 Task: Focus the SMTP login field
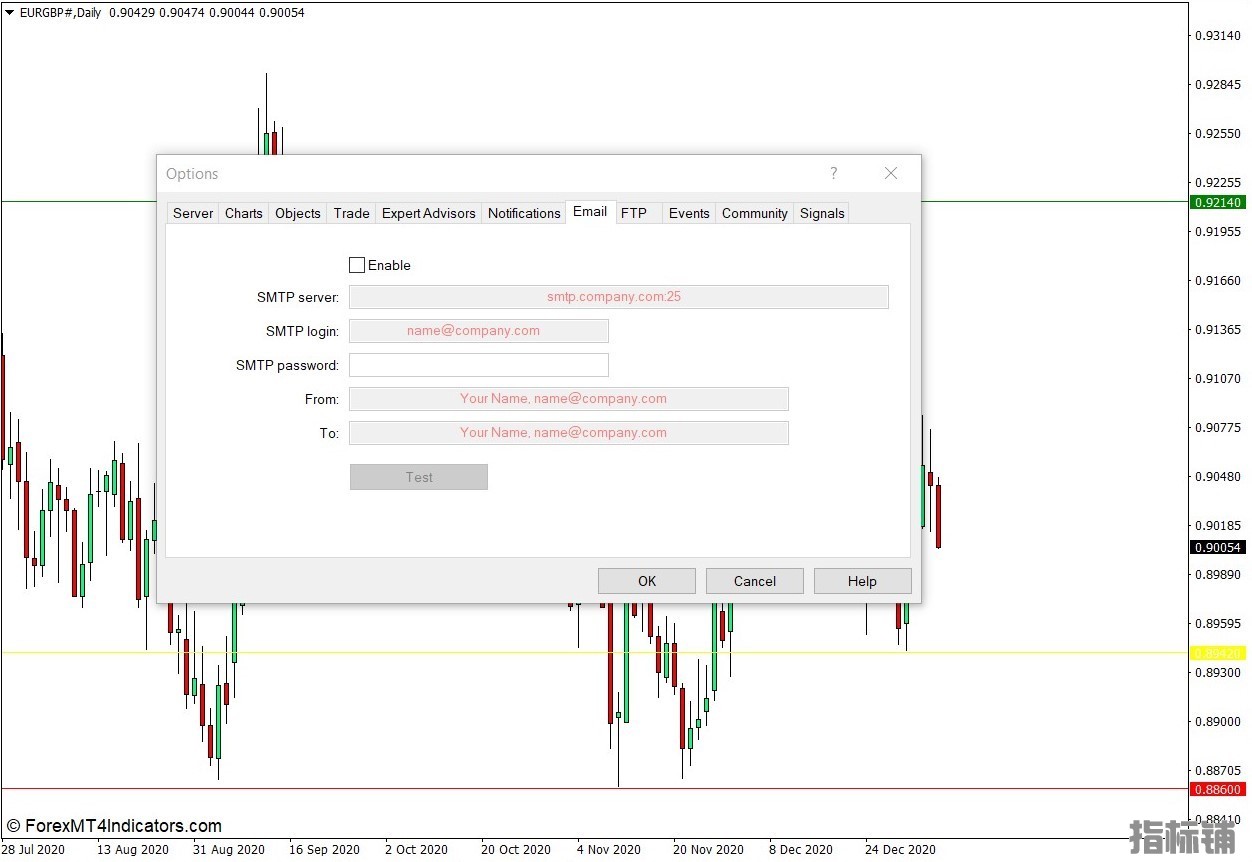[478, 331]
